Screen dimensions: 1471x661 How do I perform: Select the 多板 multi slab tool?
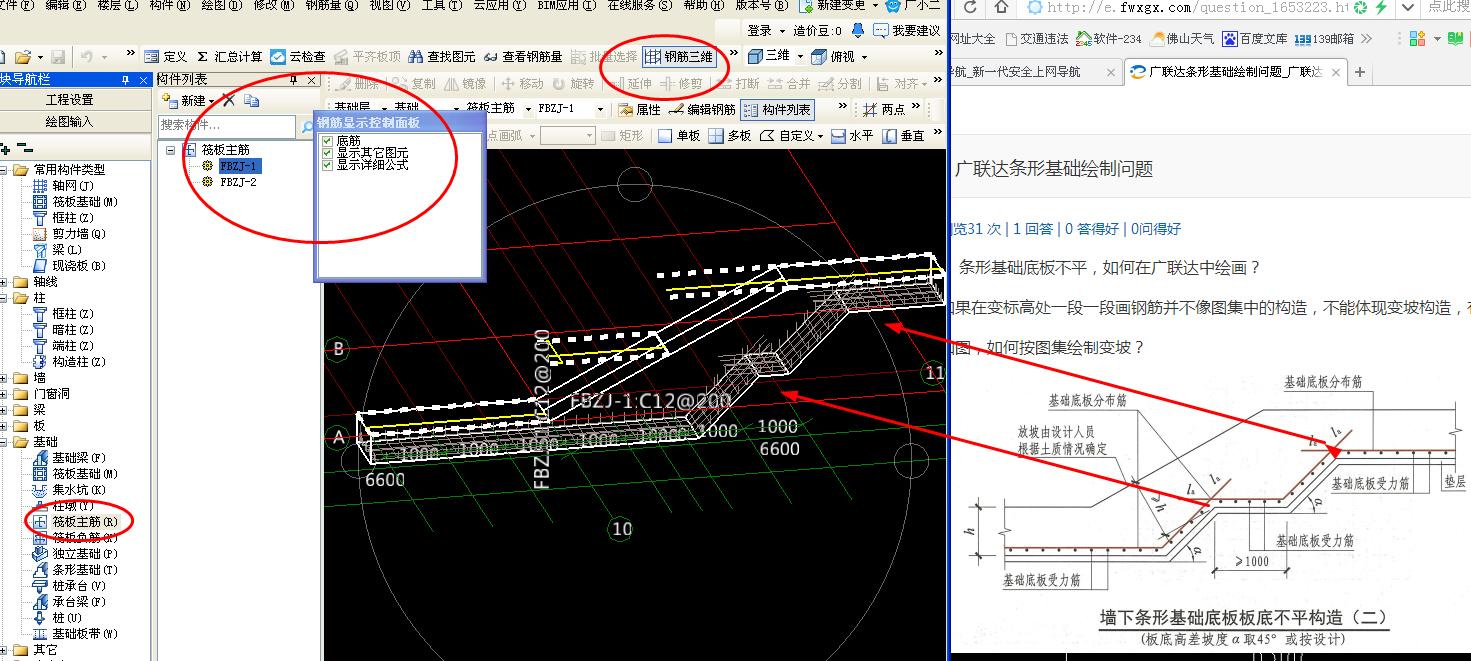pos(729,136)
